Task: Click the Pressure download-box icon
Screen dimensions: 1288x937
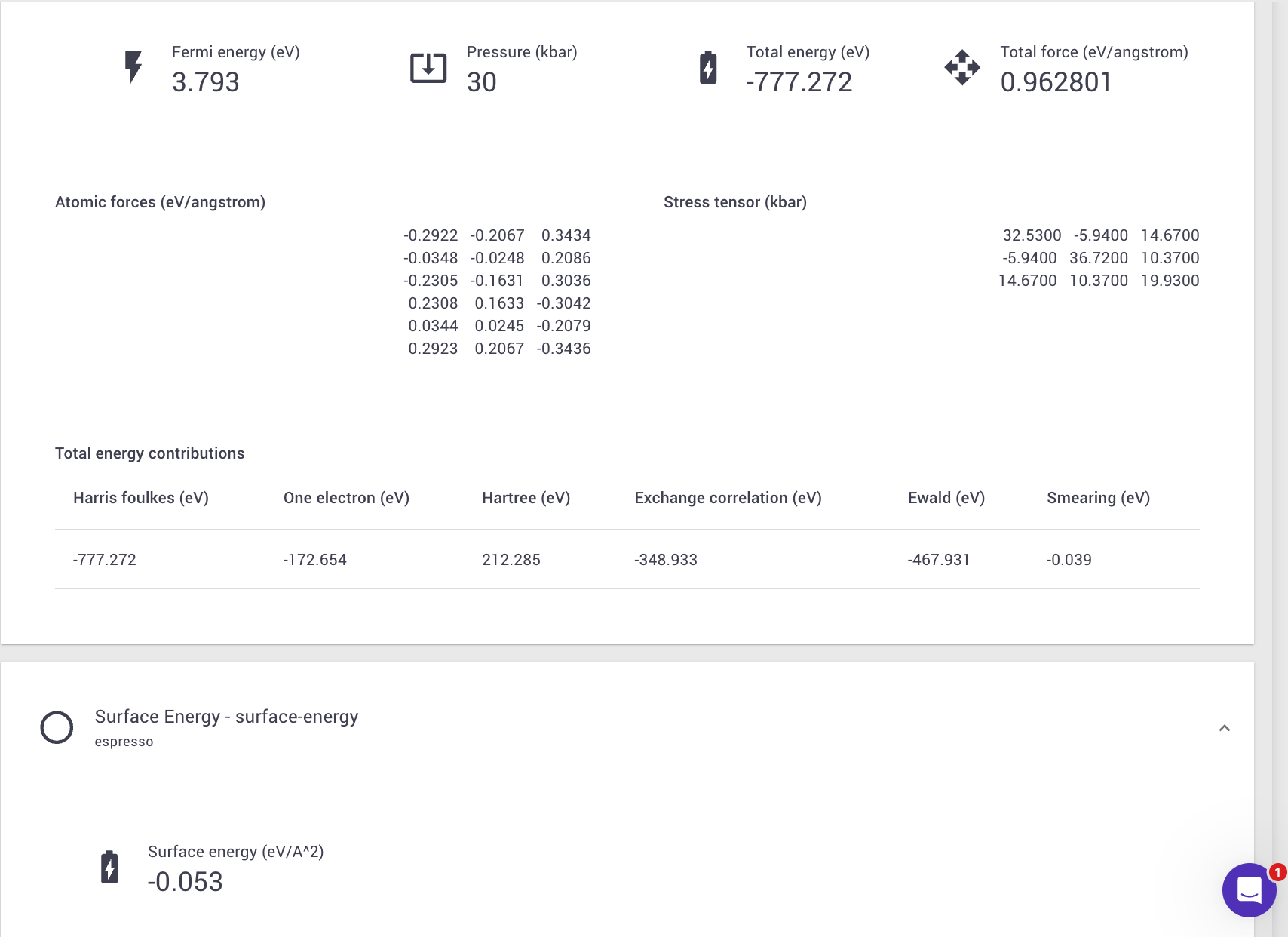Action: pyautogui.click(x=428, y=68)
